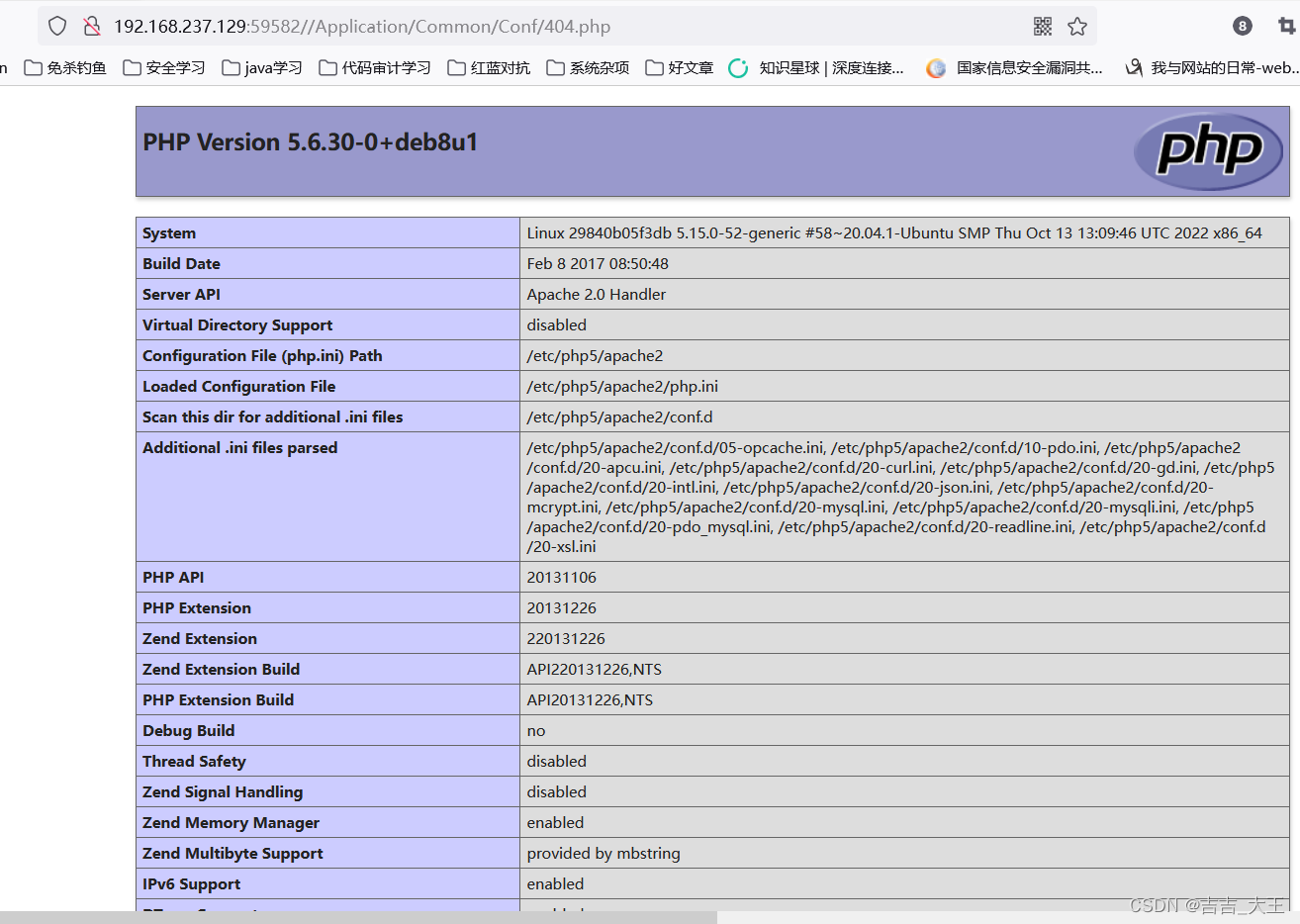Bookmark this page with the star icon

click(1077, 26)
